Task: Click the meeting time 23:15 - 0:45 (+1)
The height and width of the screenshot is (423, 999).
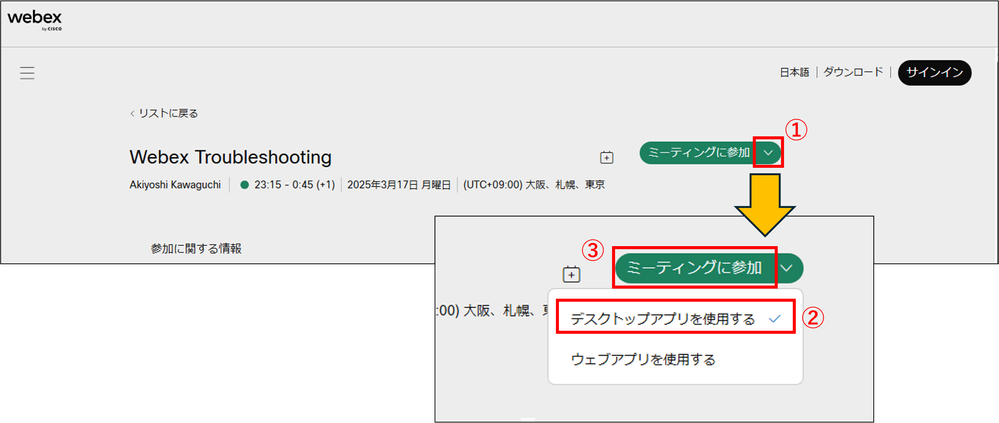Action: point(294,185)
